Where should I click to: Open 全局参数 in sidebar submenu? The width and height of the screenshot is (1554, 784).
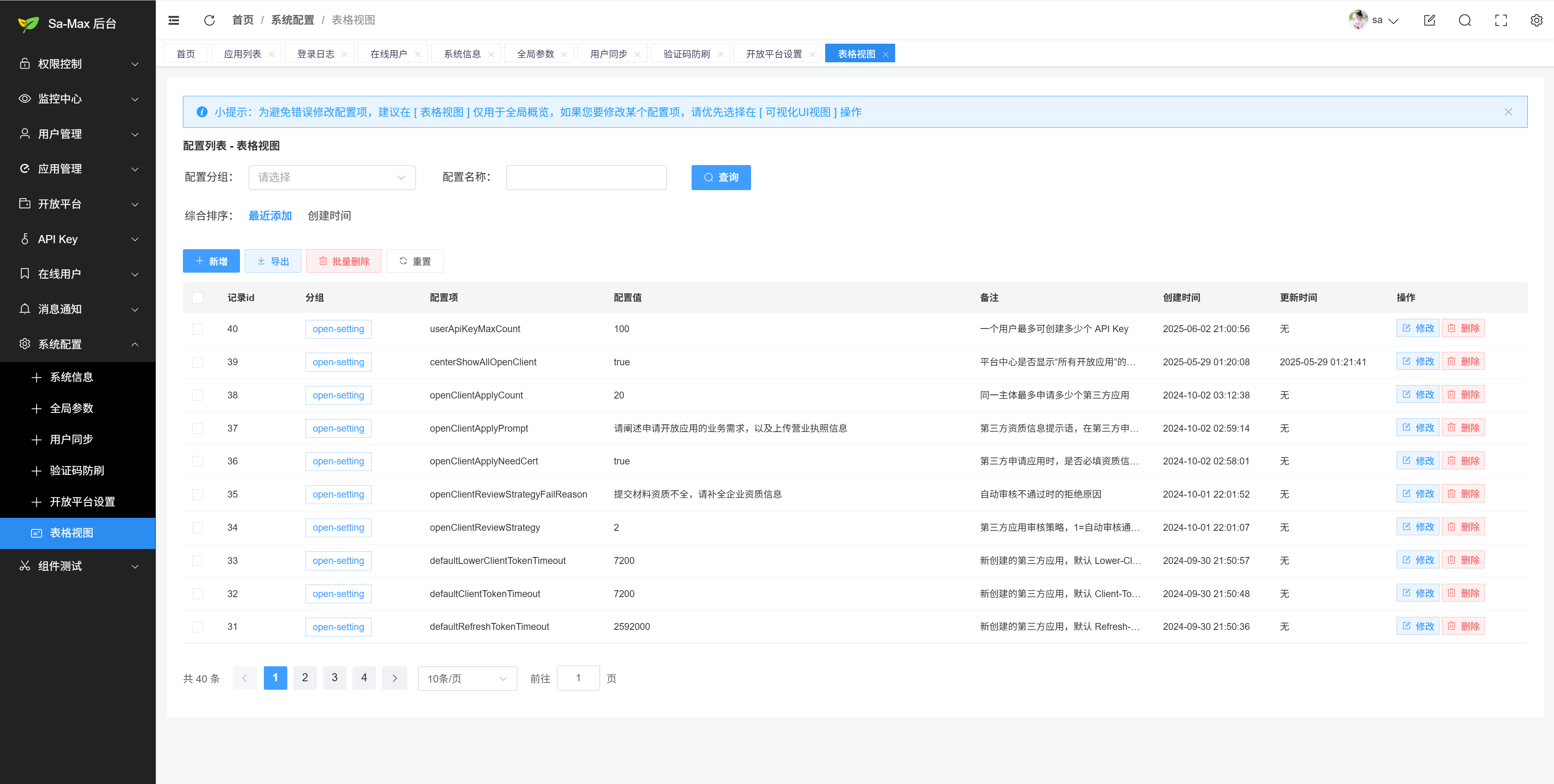point(78,408)
